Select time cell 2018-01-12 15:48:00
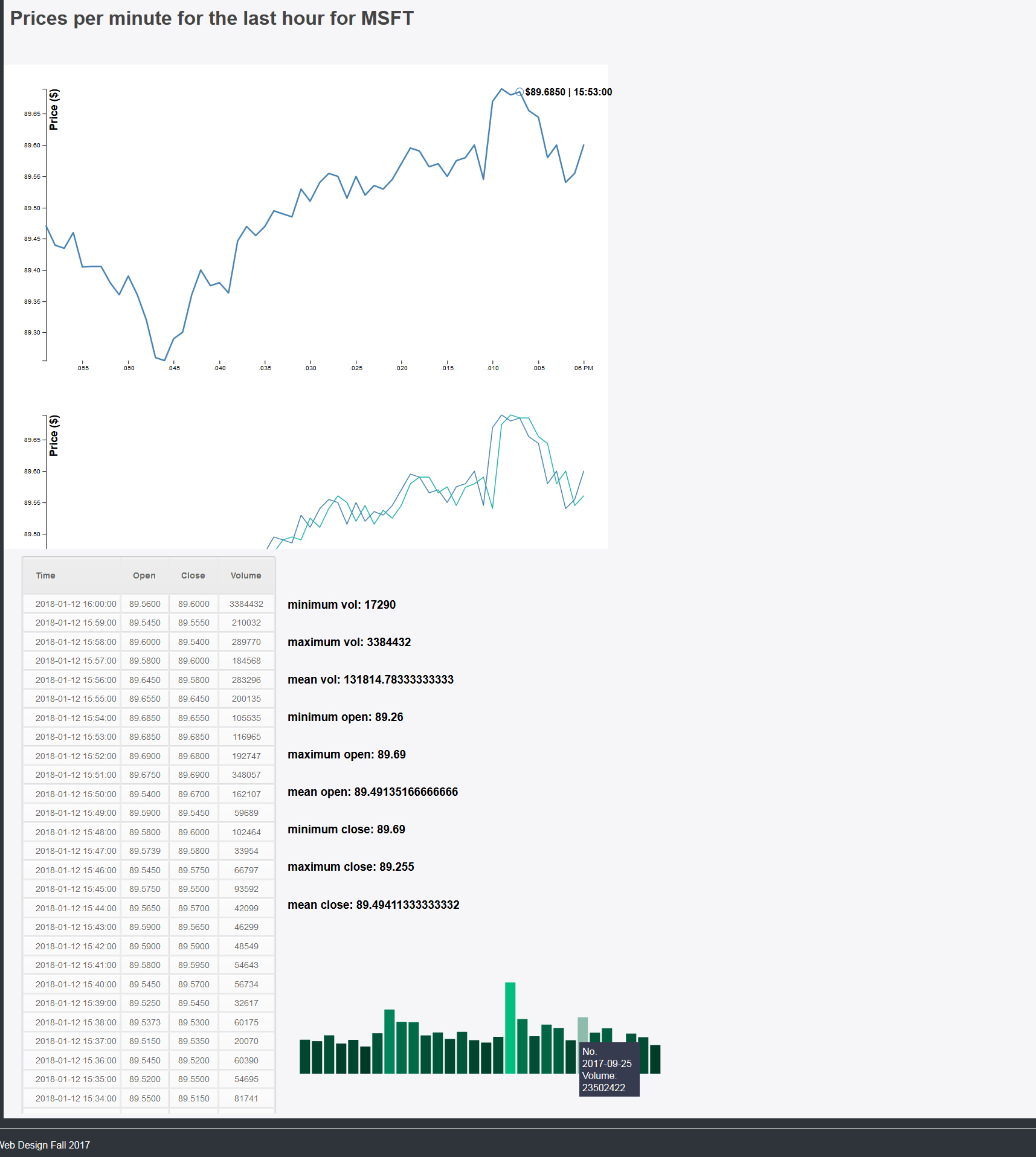This screenshot has height=1157, width=1036. pos(76,832)
